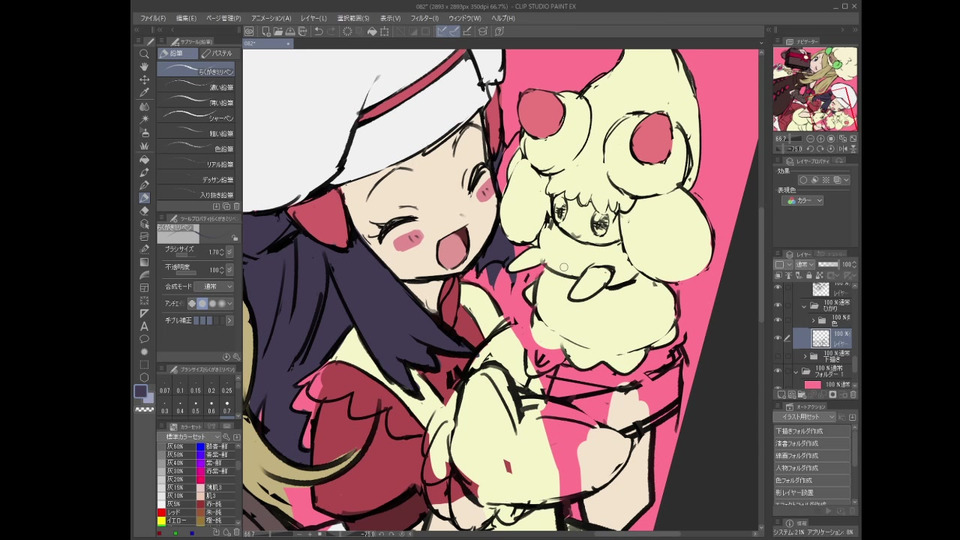Run 下描きフォルダ作成 auto action
The image size is (960, 540).
tap(812, 431)
